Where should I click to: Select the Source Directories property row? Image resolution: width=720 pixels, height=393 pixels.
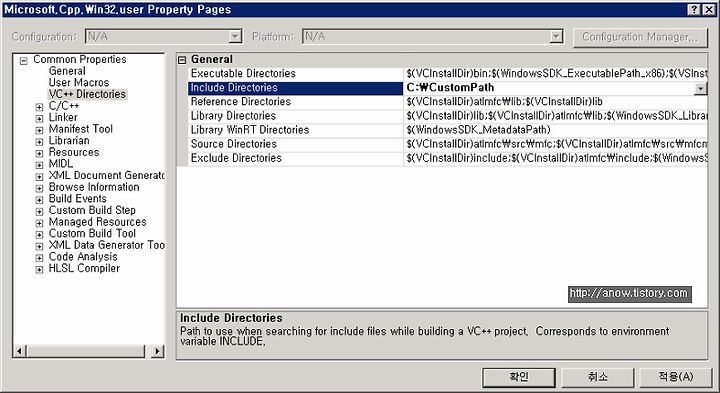tap(448, 144)
